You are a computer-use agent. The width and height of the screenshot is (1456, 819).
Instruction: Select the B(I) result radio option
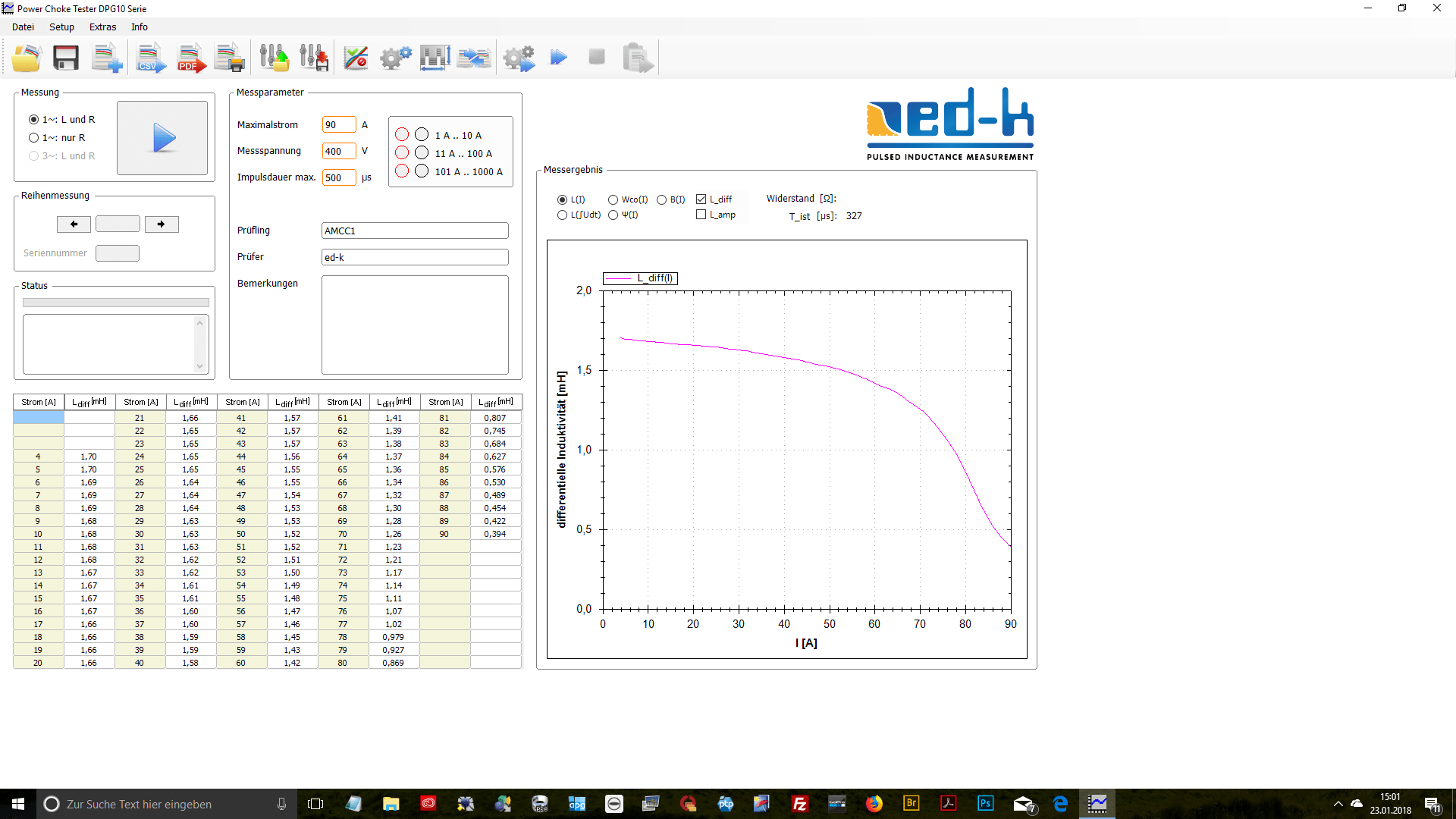tap(662, 200)
